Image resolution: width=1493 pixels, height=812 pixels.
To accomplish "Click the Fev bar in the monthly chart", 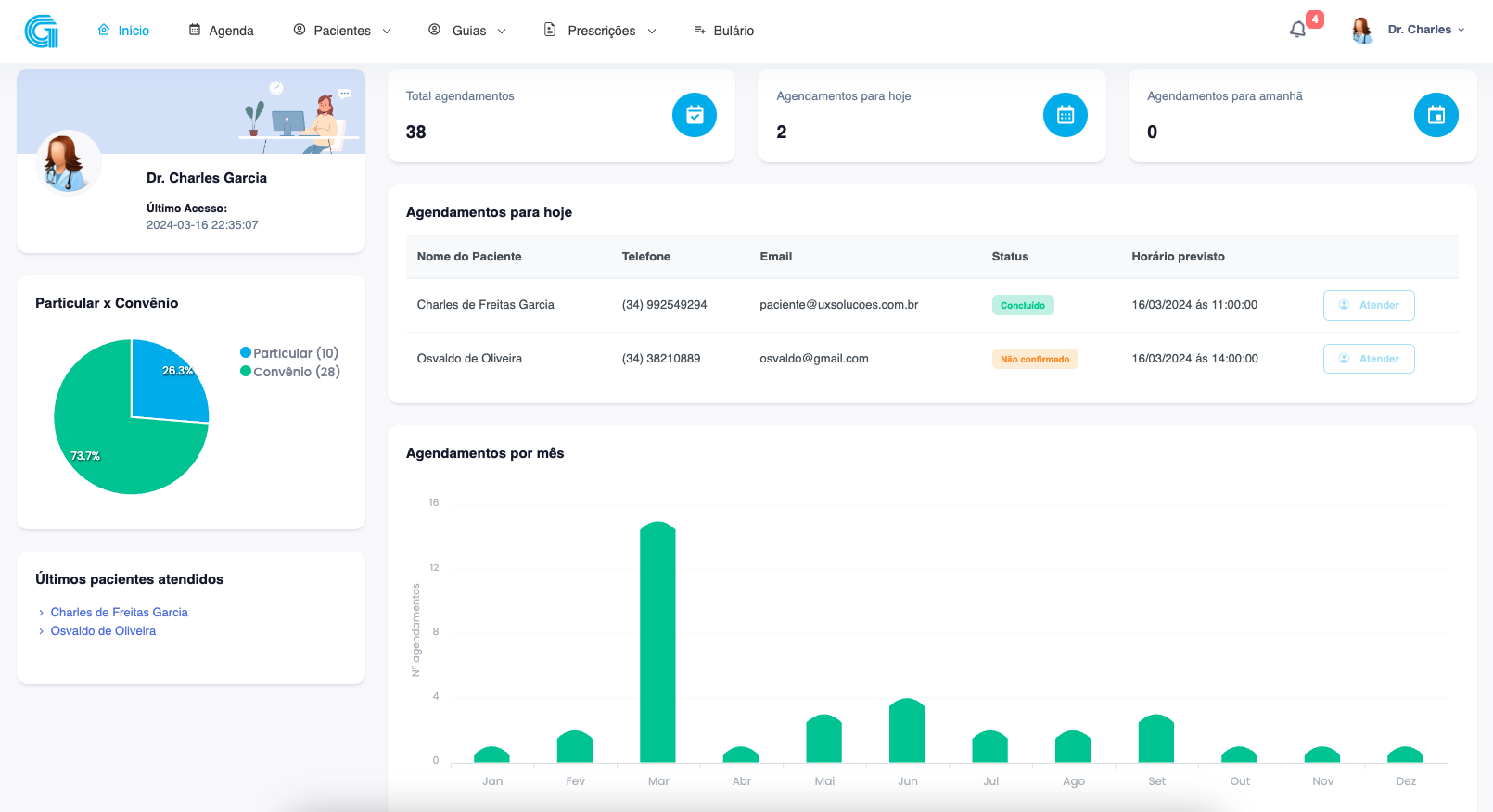I will [x=575, y=747].
